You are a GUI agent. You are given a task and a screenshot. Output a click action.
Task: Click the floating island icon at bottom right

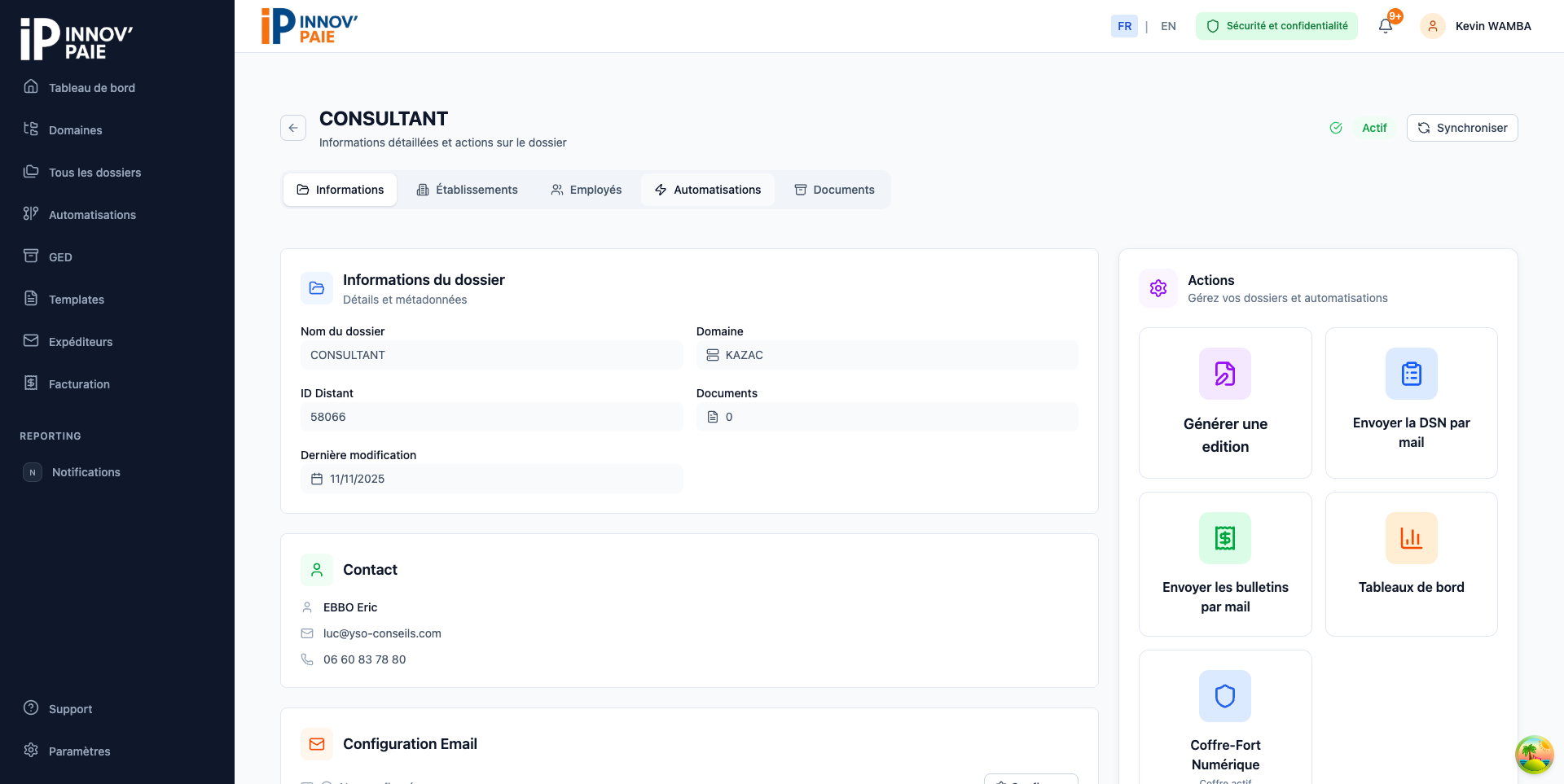point(1534,754)
